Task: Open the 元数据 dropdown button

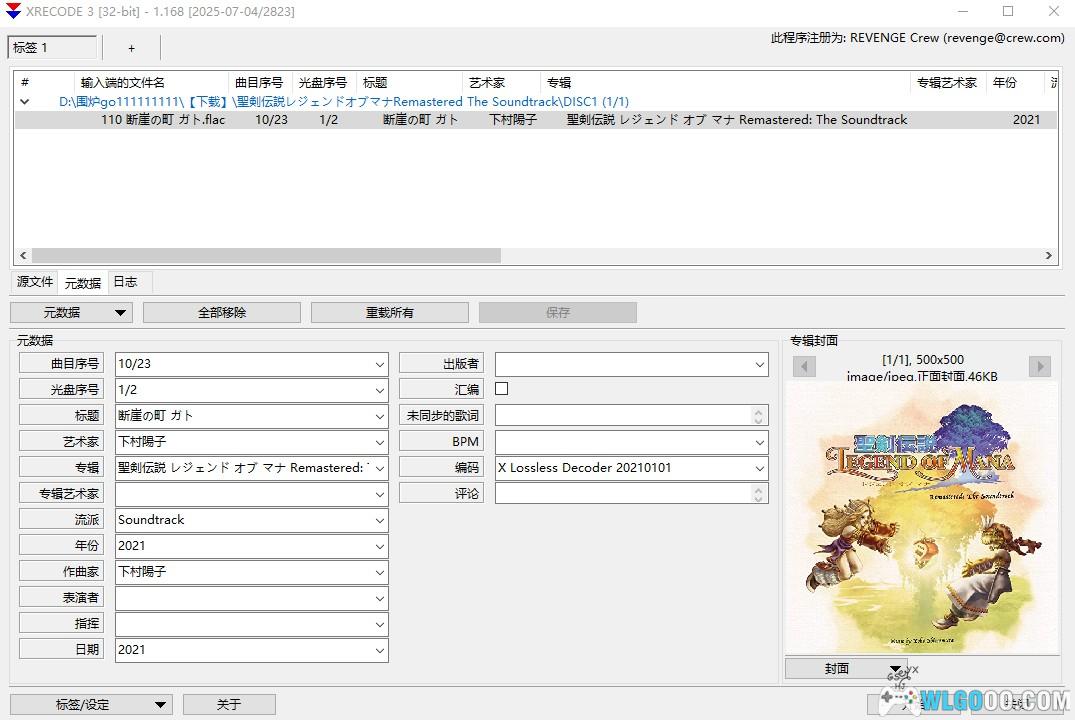Action: (70, 313)
